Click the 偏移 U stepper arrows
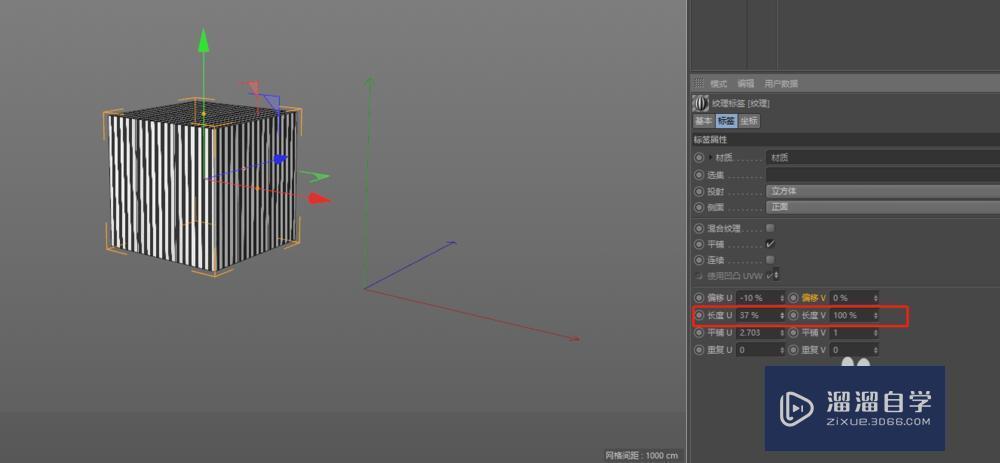The height and width of the screenshot is (463, 1000). point(783,298)
